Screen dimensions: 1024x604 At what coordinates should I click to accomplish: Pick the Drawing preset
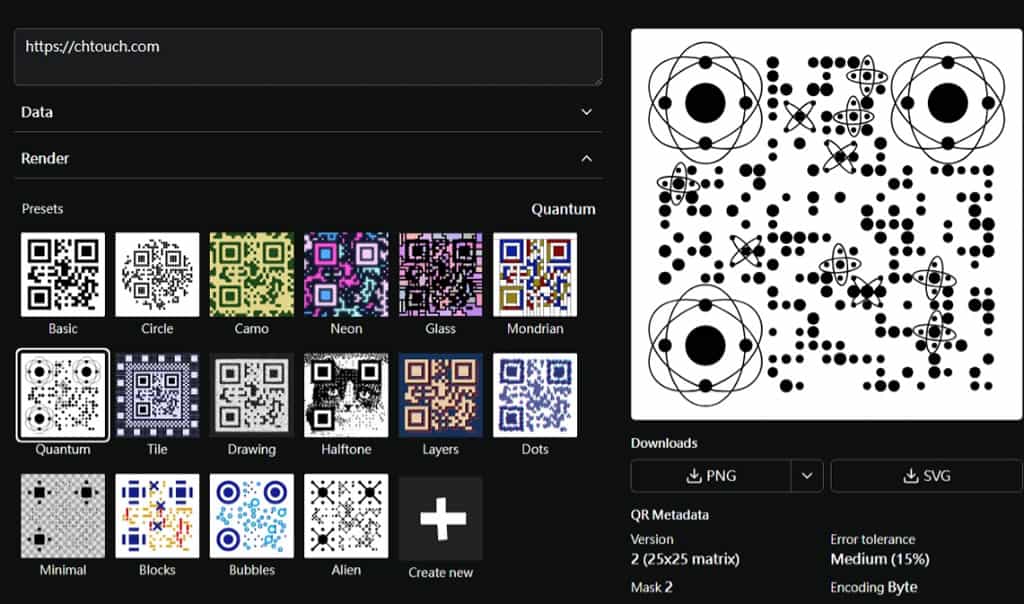pyautogui.click(x=251, y=395)
